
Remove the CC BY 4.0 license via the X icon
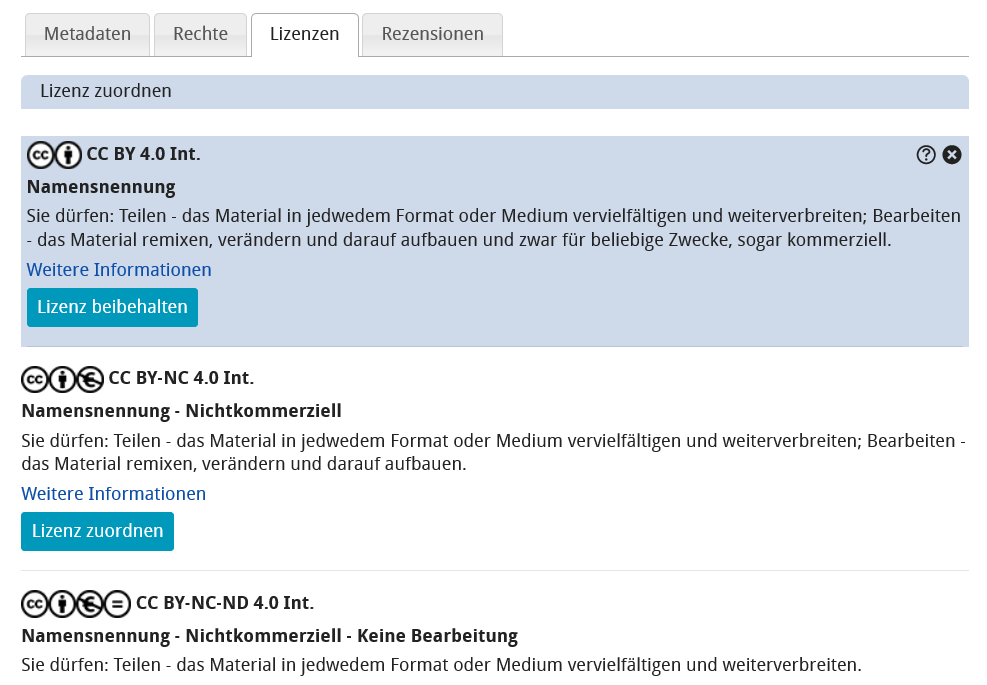tap(951, 155)
